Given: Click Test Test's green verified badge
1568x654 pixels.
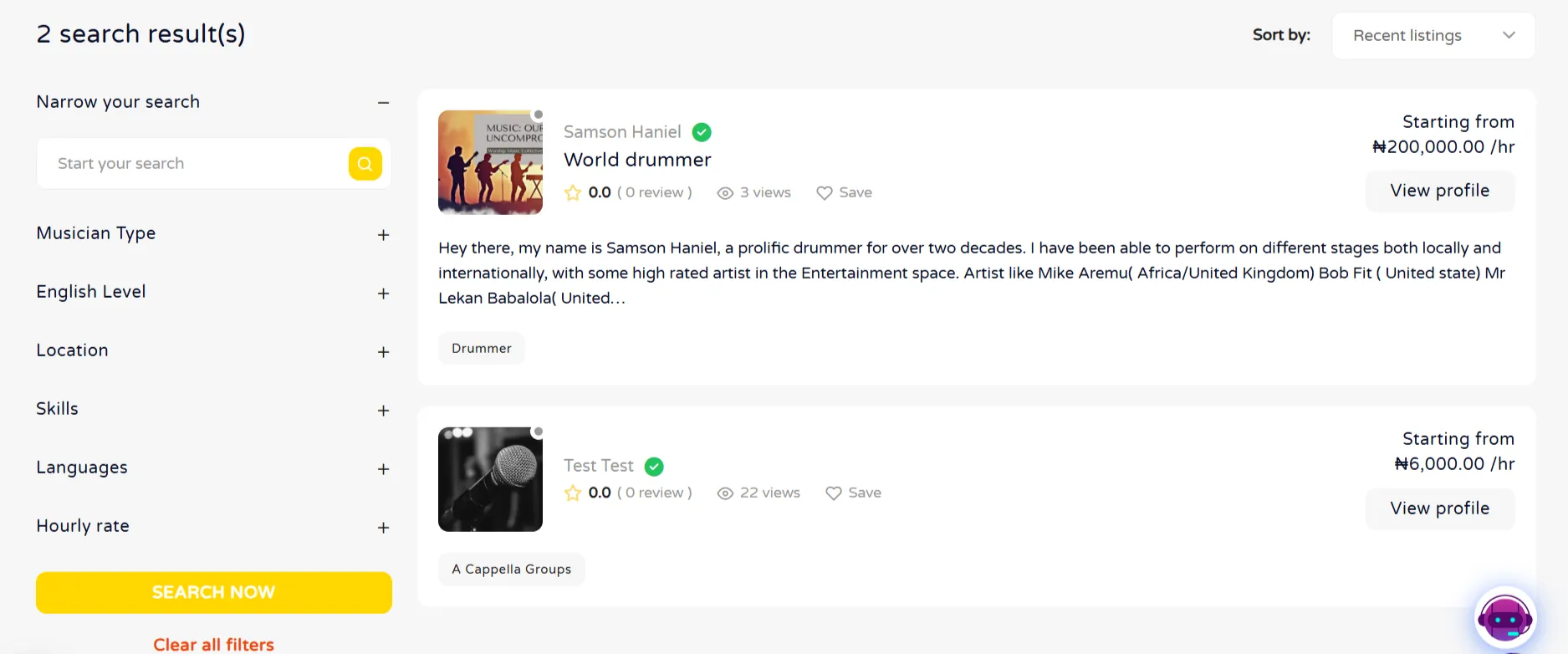Looking at the screenshot, I should [x=655, y=467].
